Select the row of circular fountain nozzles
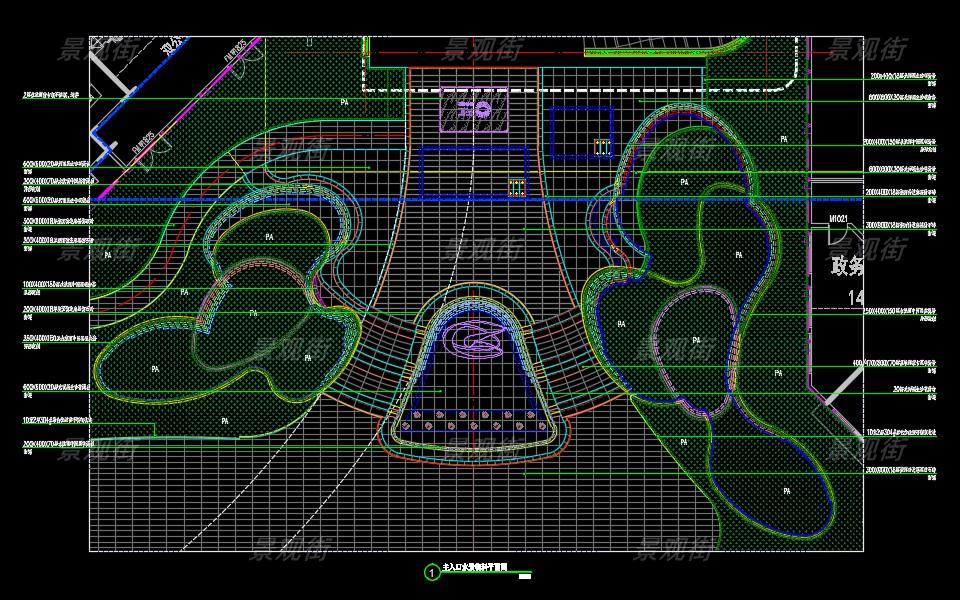 pyautogui.click(x=476, y=416)
